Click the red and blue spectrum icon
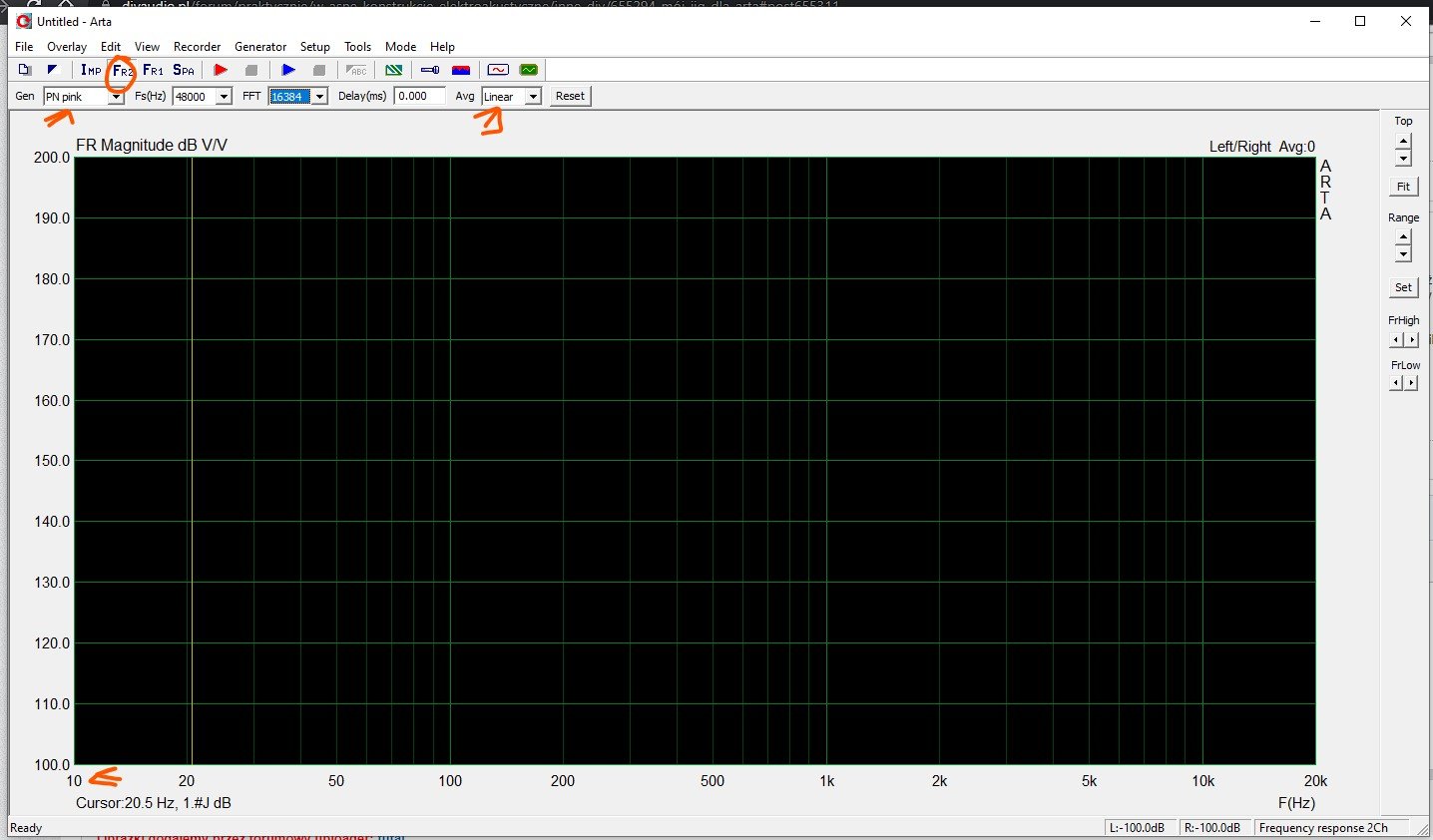This screenshot has width=1433, height=840. pyautogui.click(x=461, y=70)
